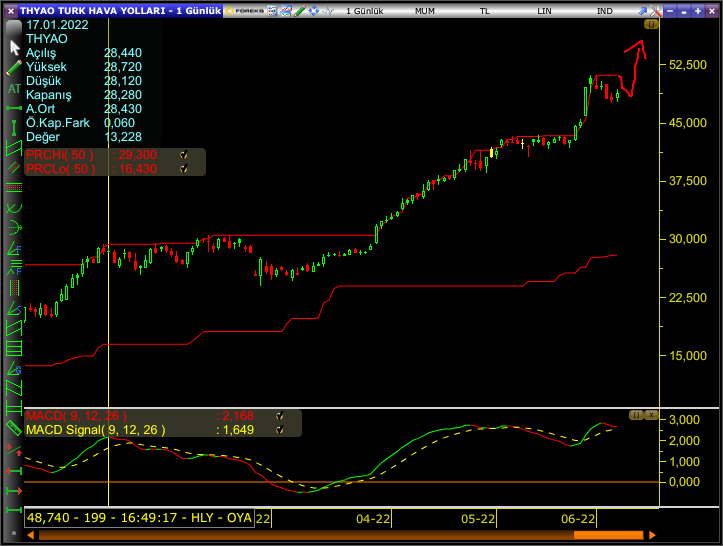
Task: Select the Gann angle tool with G
Action: [14, 368]
